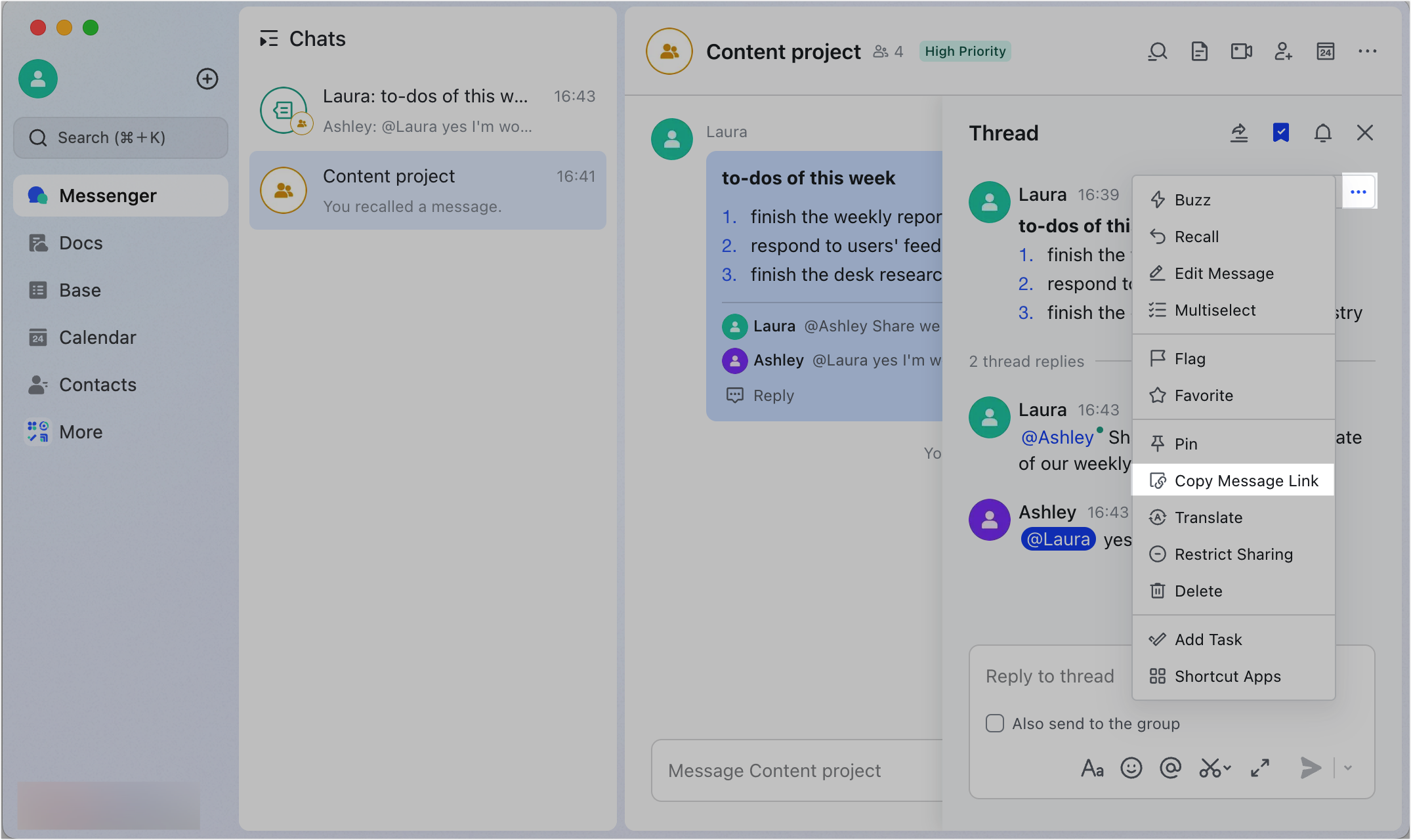Toggle text formatting Aa in reply box
This screenshot has height=840, width=1411.
click(x=1092, y=767)
